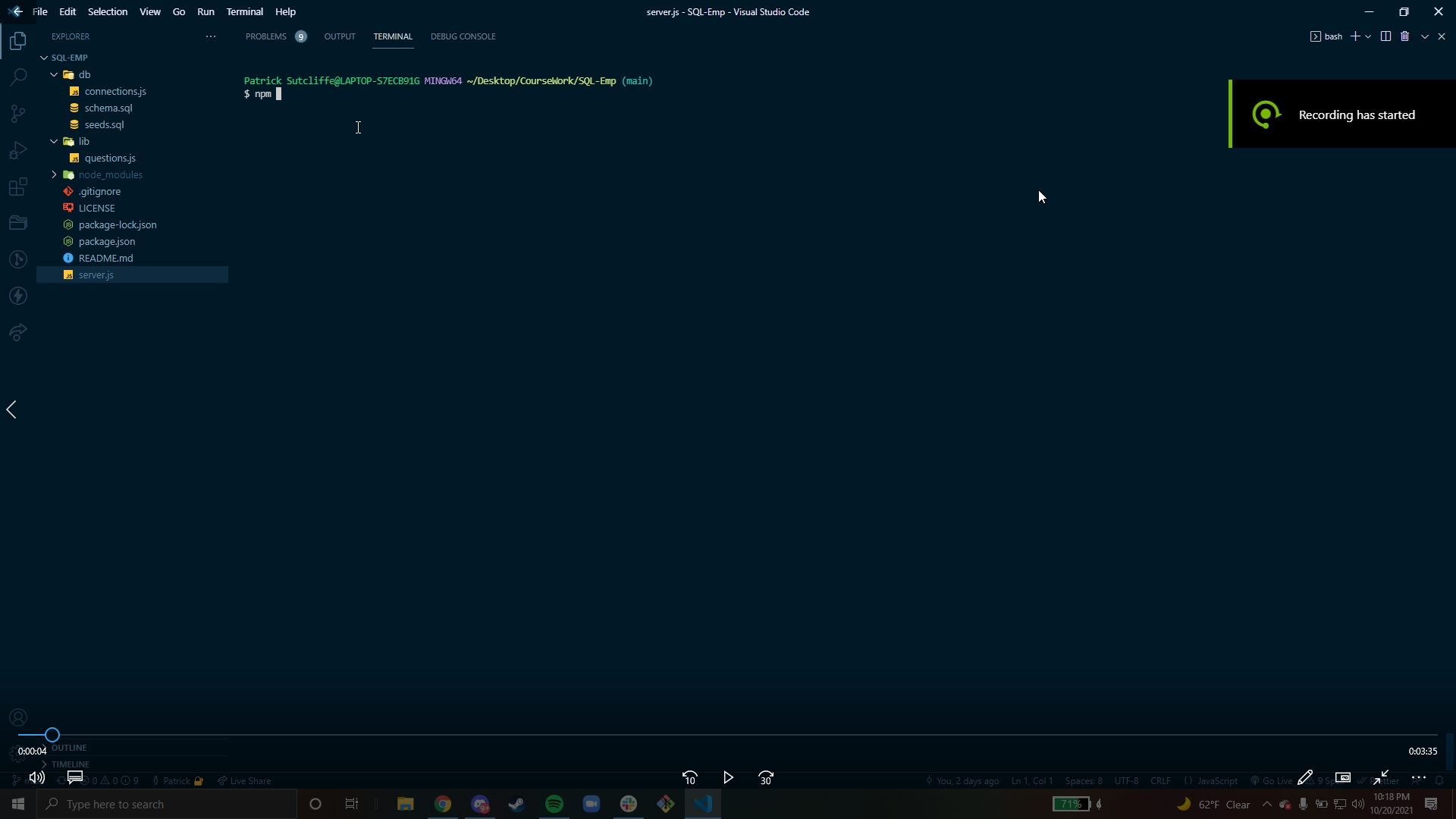This screenshot has width=1456, height=819.
Task: Open a new terminal with the plus icon
Action: tap(1357, 36)
